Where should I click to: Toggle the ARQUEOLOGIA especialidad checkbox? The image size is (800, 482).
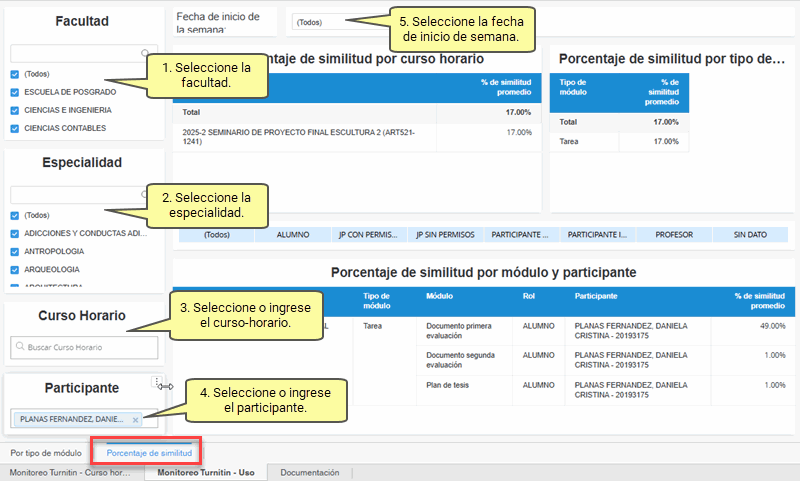click(x=14, y=269)
